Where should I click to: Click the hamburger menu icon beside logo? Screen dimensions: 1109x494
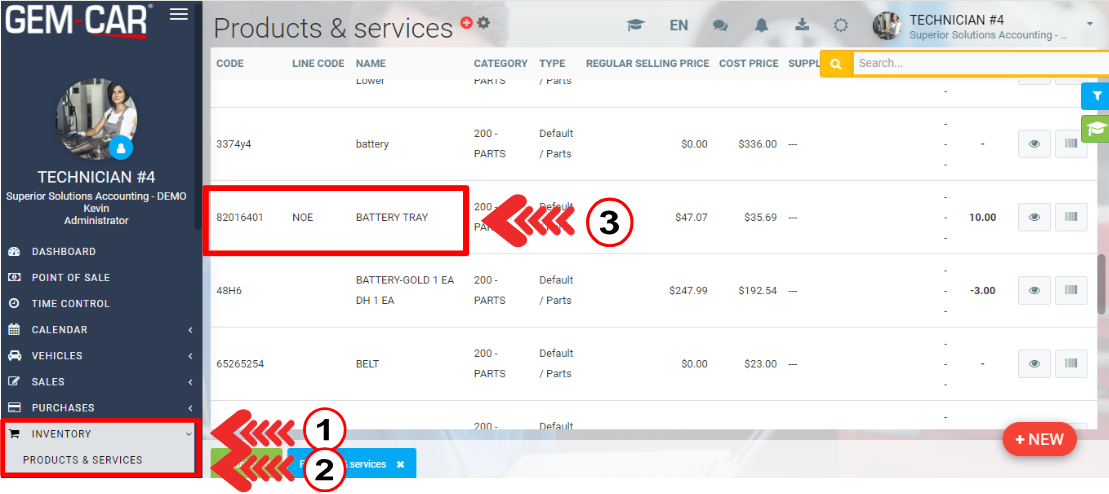(179, 14)
